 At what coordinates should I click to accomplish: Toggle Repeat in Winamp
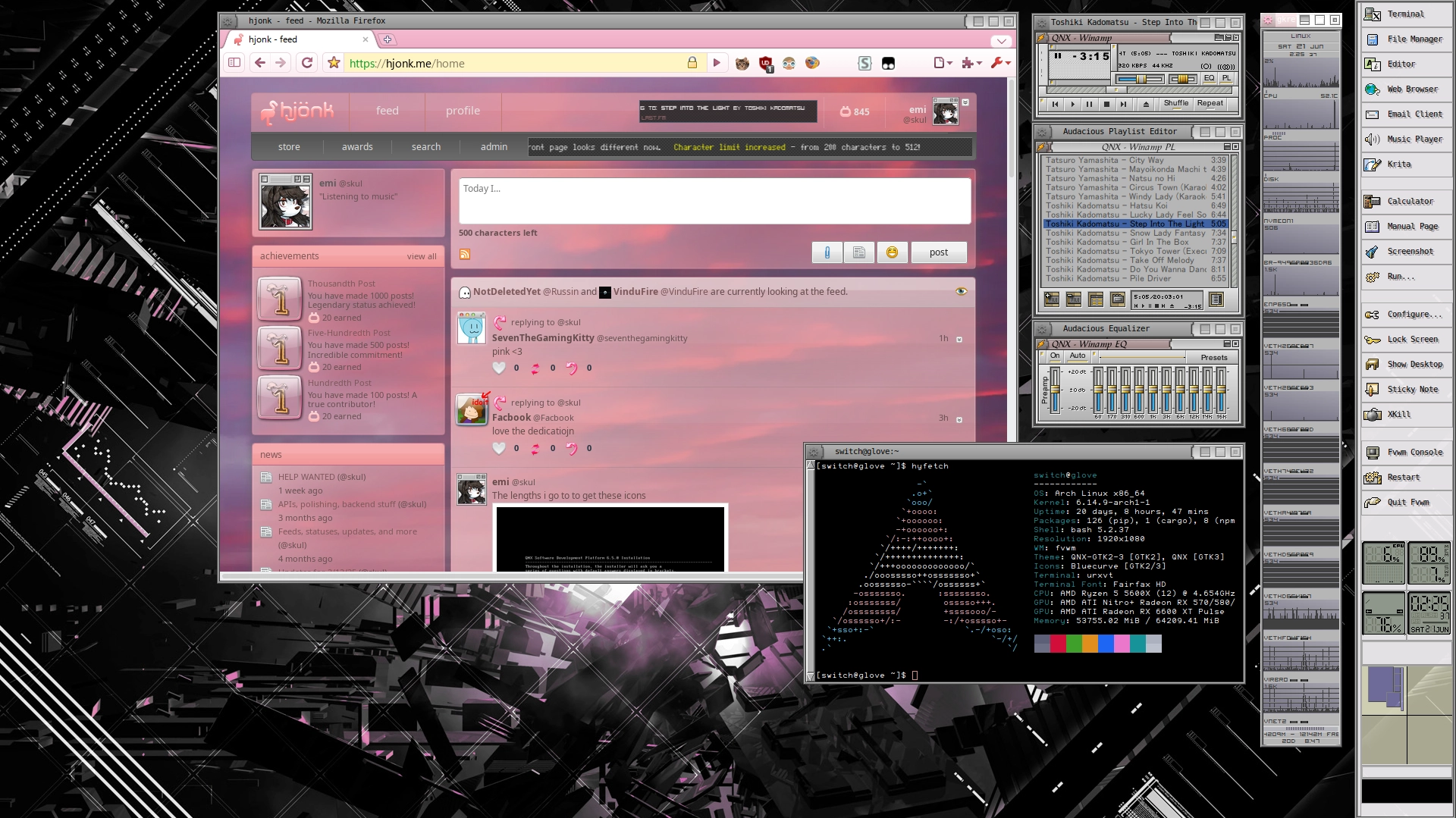pos(1210,104)
